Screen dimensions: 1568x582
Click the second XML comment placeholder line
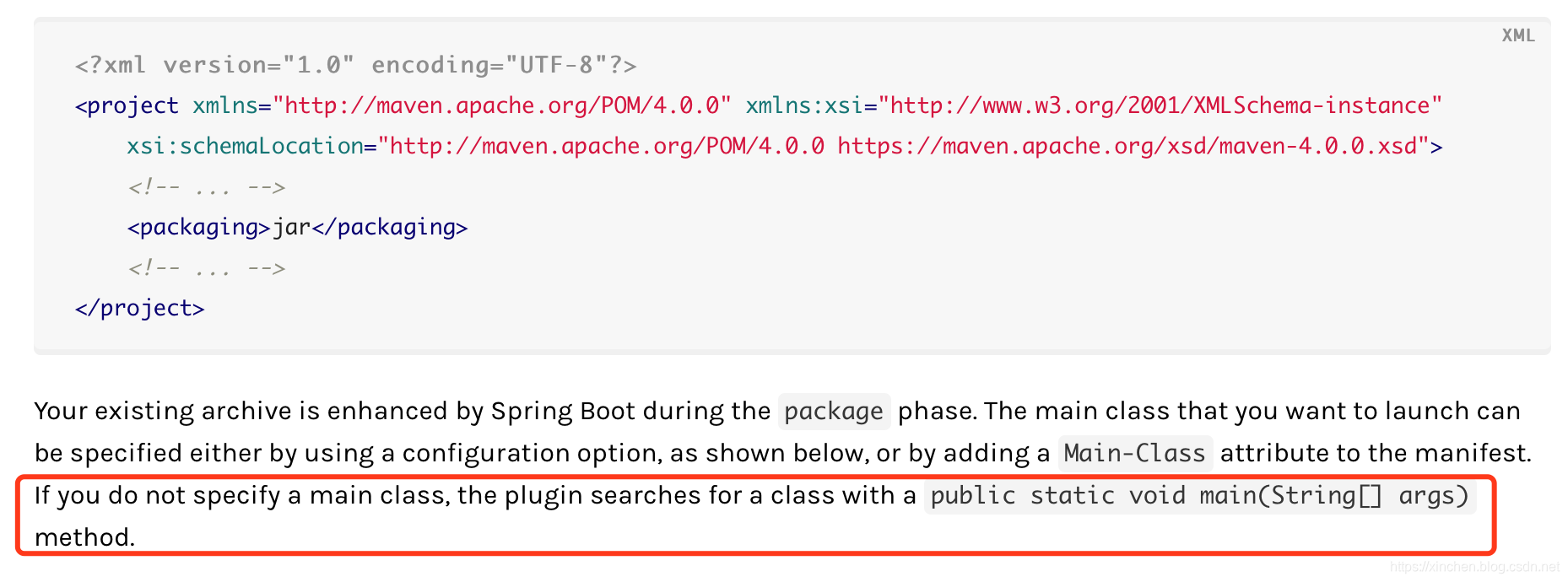[x=207, y=268]
